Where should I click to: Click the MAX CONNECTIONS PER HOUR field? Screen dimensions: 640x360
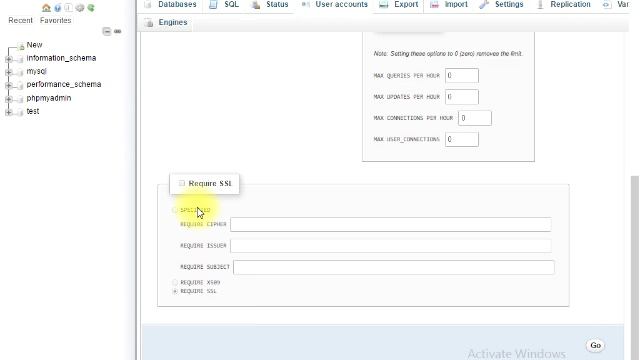(475, 118)
